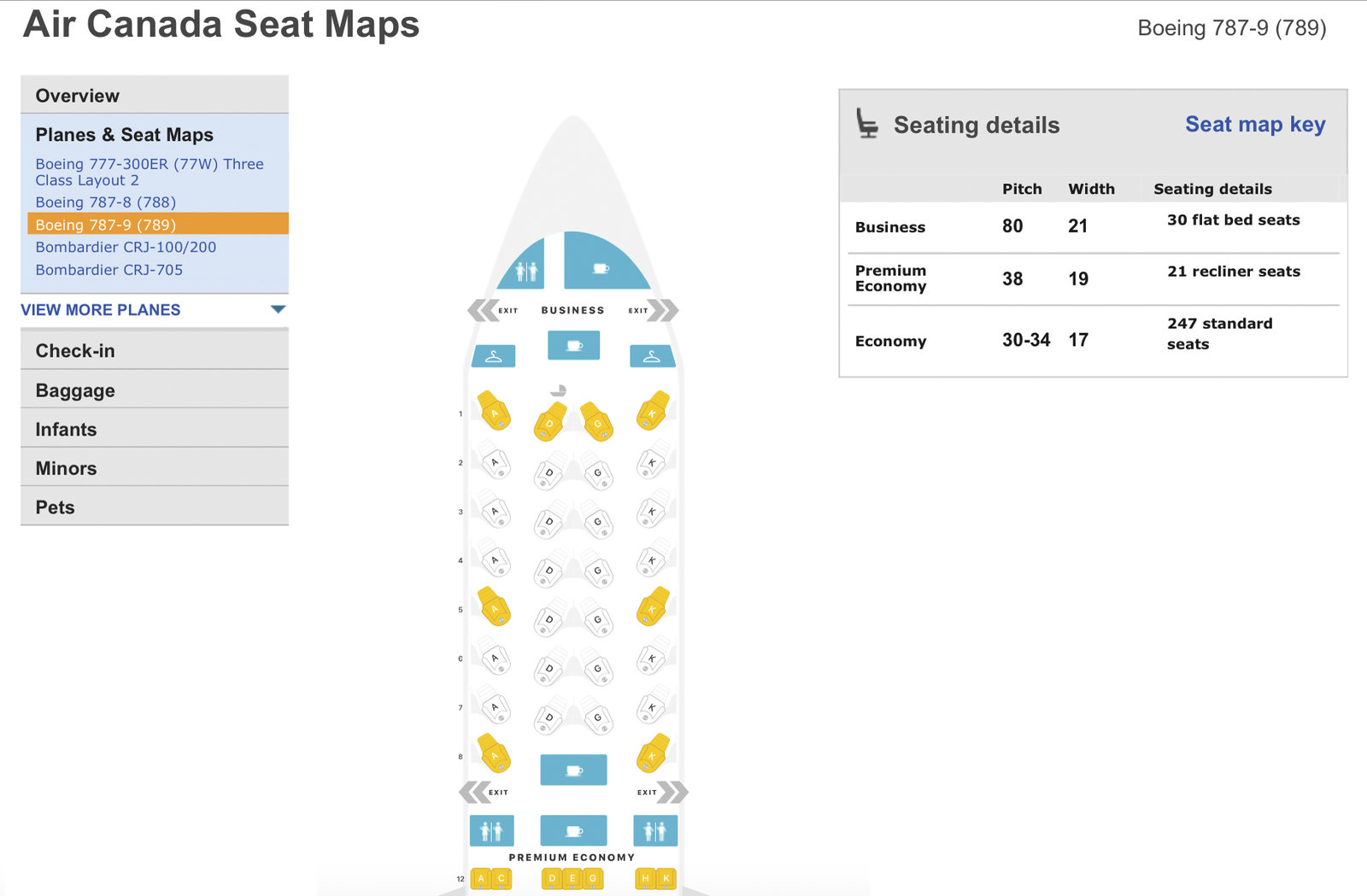The width and height of the screenshot is (1367, 896).
Task: Click the seat icon beside Seating details heading
Action: [x=868, y=125]
